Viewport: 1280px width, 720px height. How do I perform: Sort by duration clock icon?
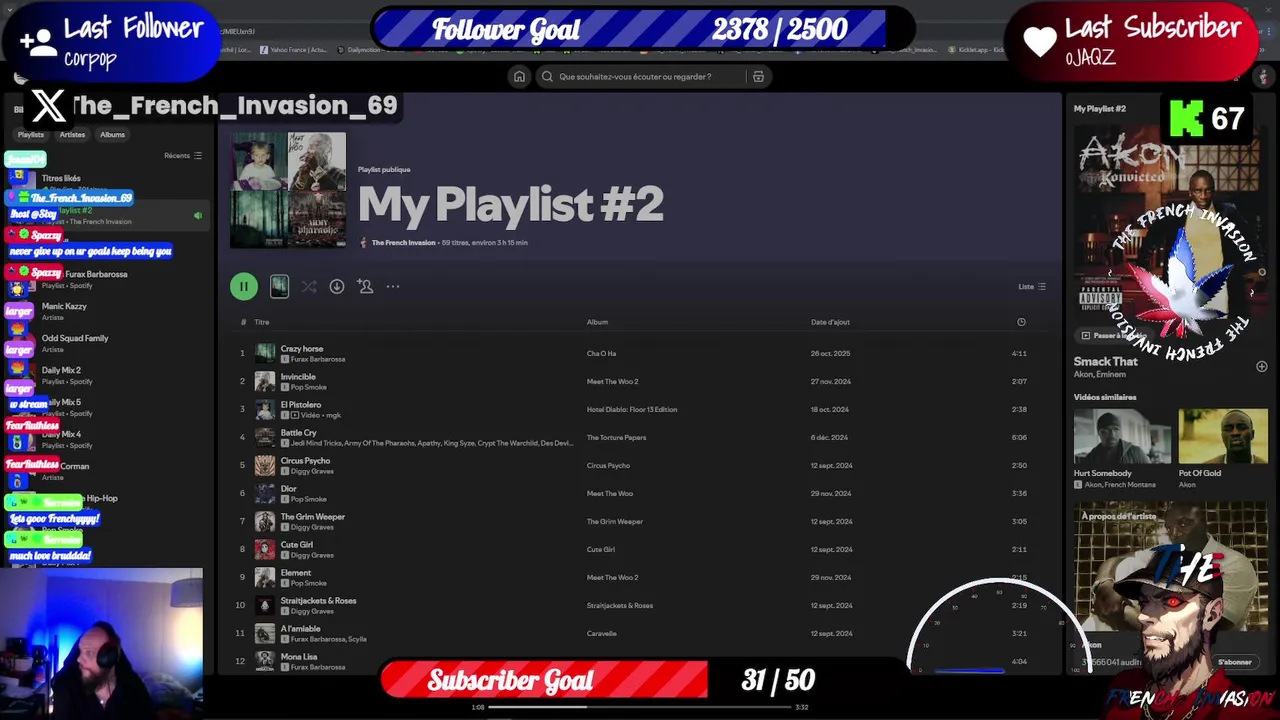(x=1021, y=322)
